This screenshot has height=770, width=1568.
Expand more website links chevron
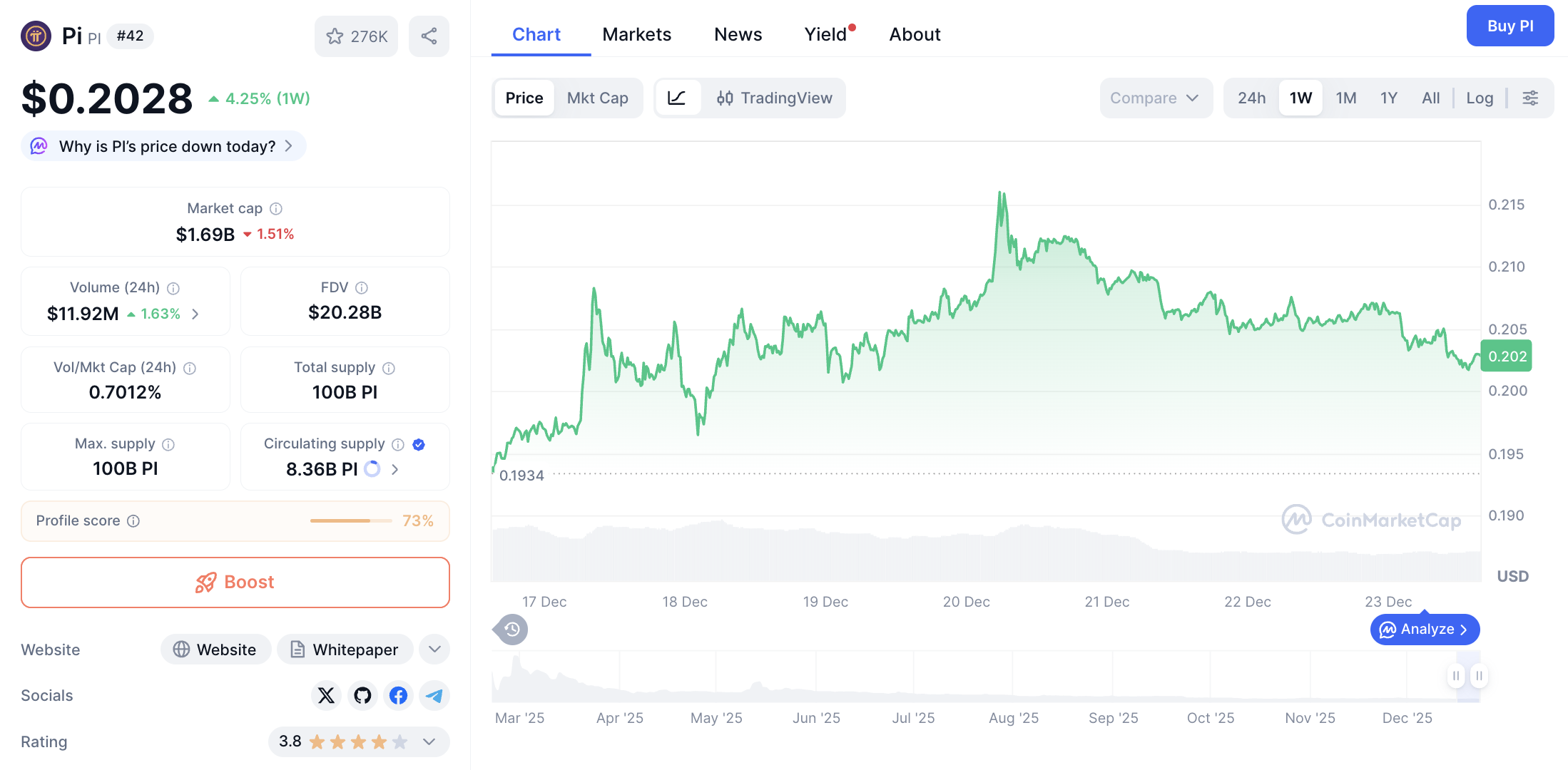click(434, 650)
